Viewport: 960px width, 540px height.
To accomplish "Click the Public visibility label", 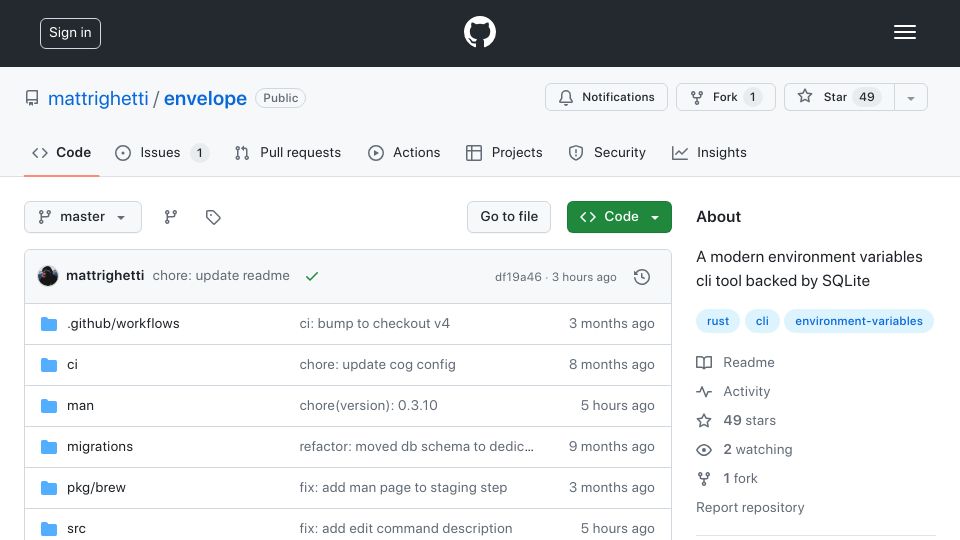I will click(x=280, y=98).
